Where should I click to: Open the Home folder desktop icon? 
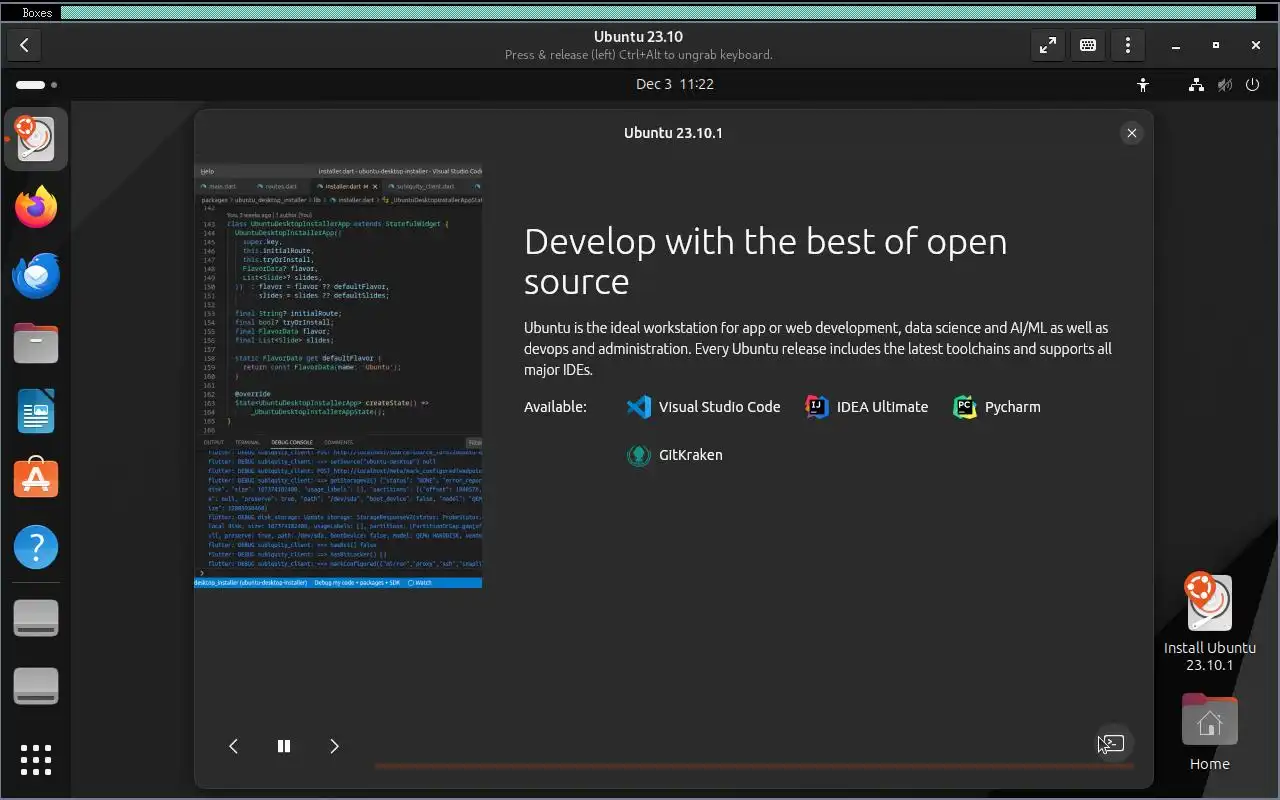(x=1210, y=732)
